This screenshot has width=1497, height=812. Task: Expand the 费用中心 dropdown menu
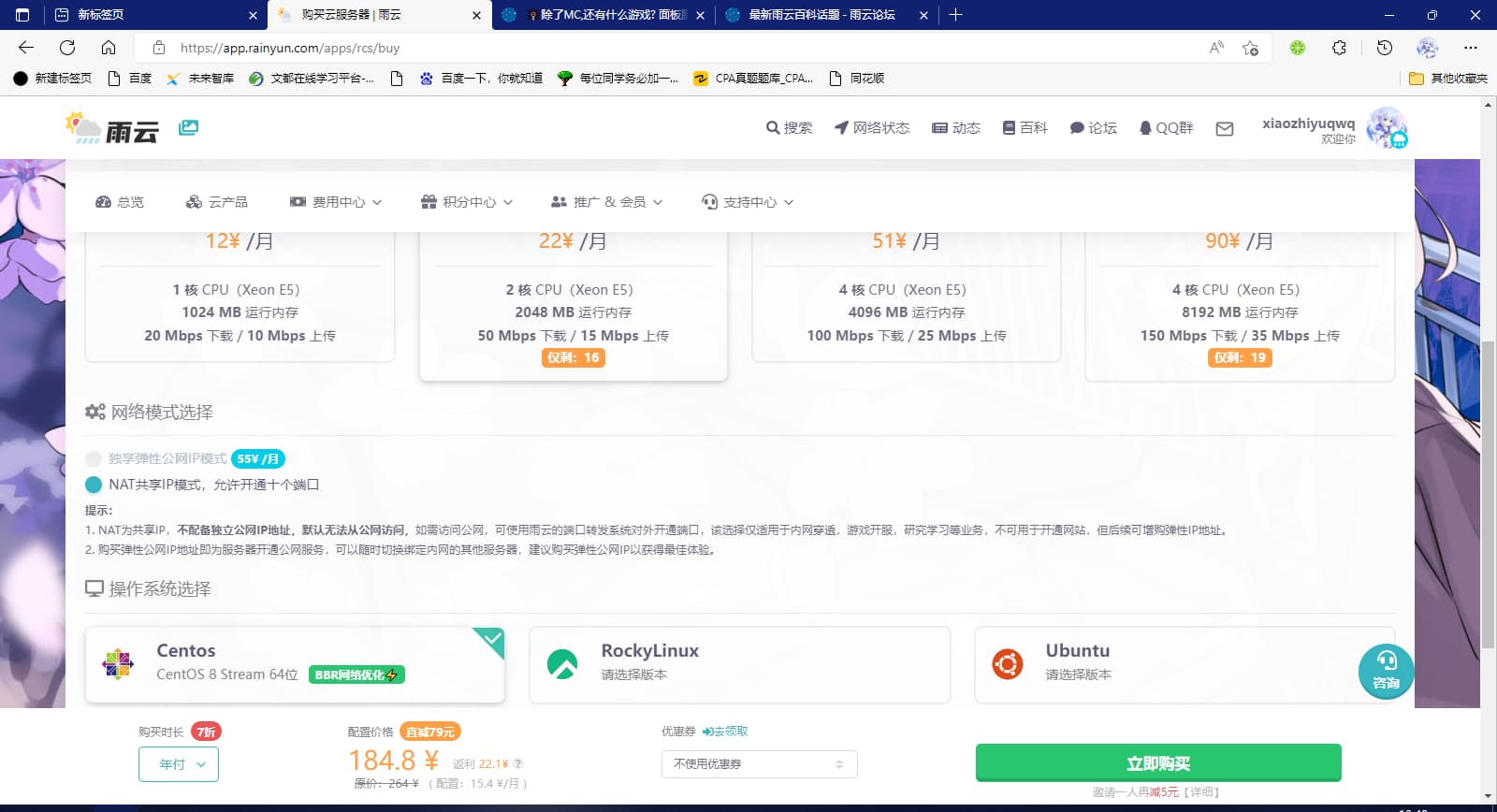pyautogui.click(x=336, y=202)
